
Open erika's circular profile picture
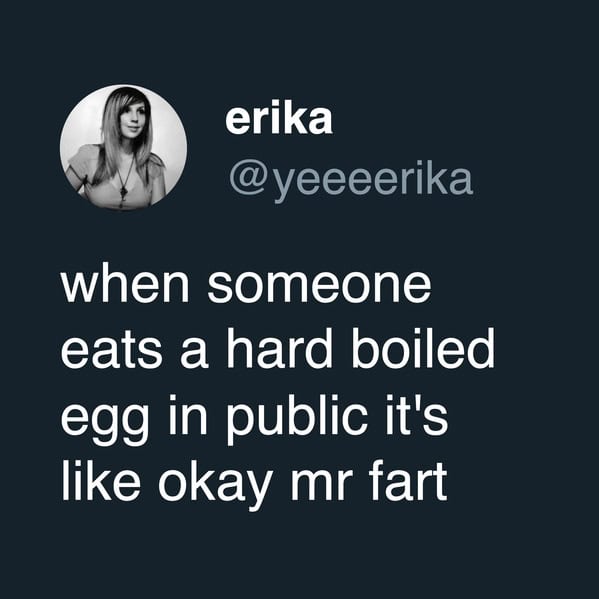coord(123,148)
